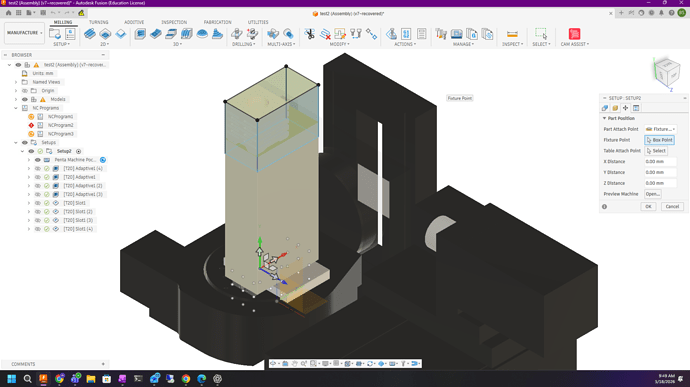Toggle visibility of the Setups folder

pos(25,143)
